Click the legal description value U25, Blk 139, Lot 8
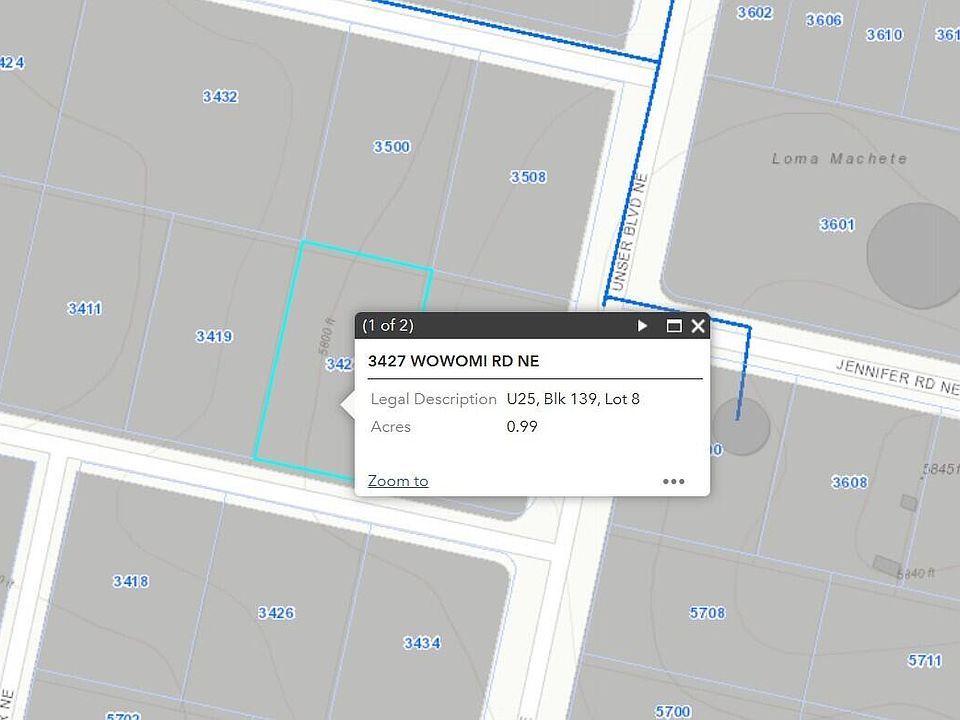 click(573, 399)
